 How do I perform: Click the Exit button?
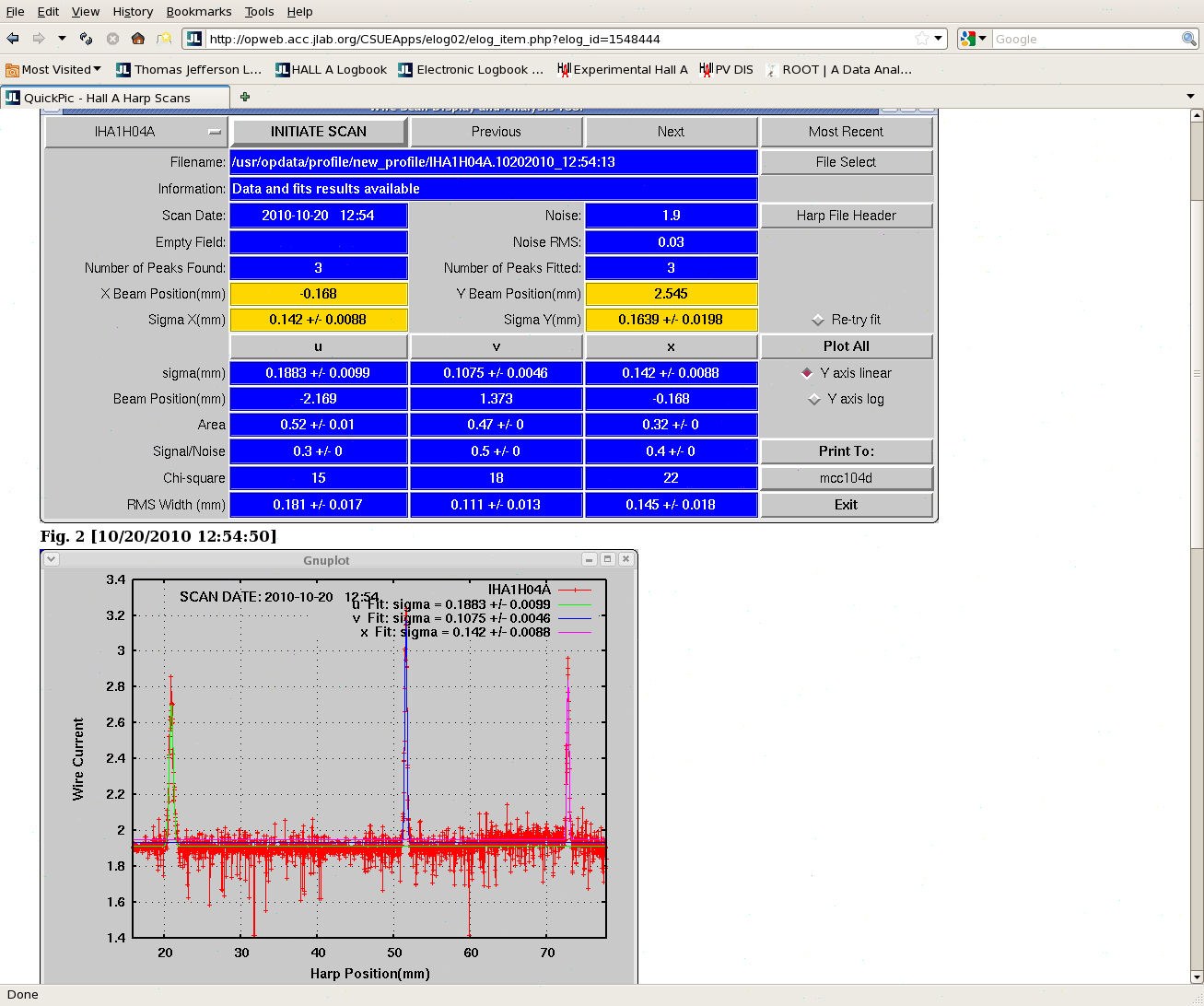click(x=846, y=505)
